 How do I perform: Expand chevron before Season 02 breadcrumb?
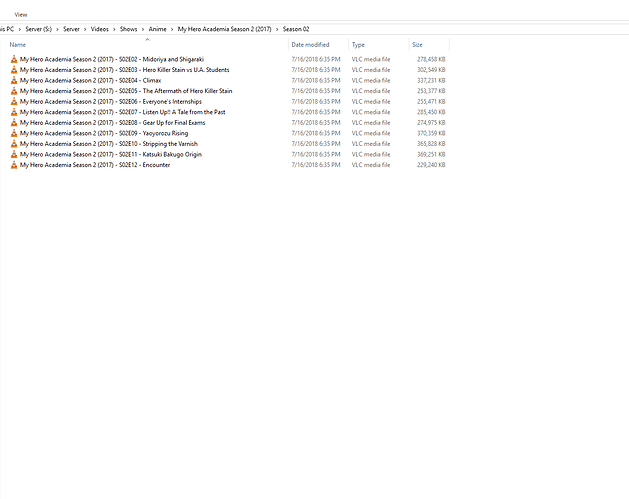[277, 29]
